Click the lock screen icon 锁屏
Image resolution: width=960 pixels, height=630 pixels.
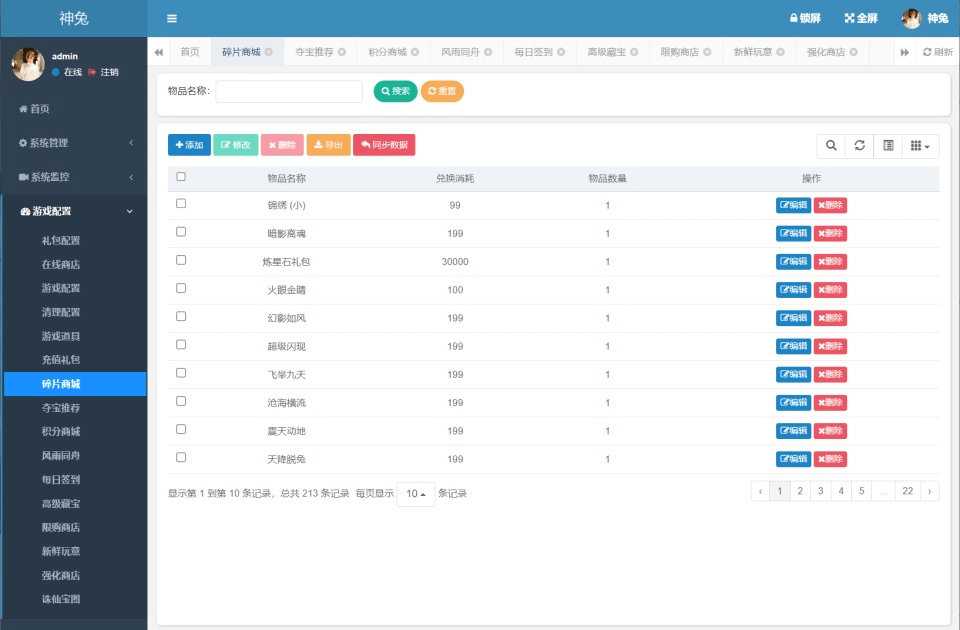[x=804, y=18]
